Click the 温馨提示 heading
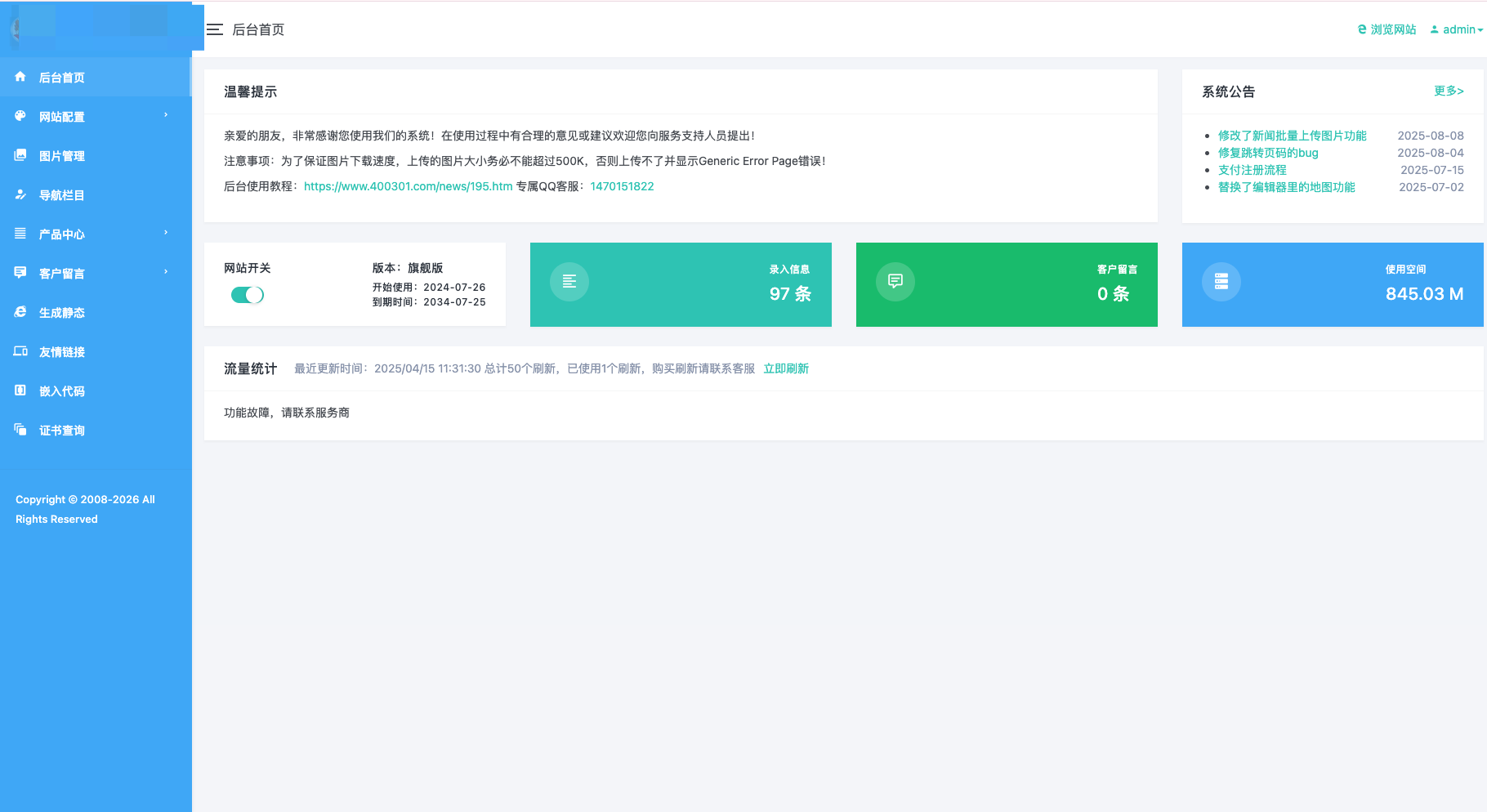 [x=250, y=91]
